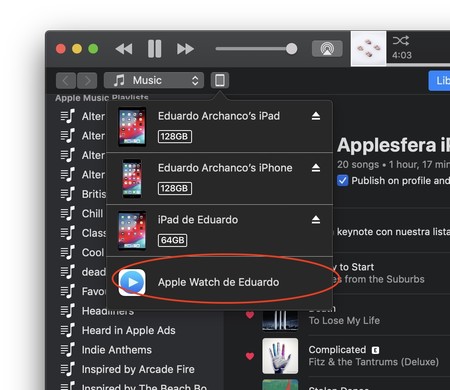Image resolution: width=450 pixels, height=390 pixels.
Task: Click the device icon button in toolbar
Action: [x=220, y=80]
